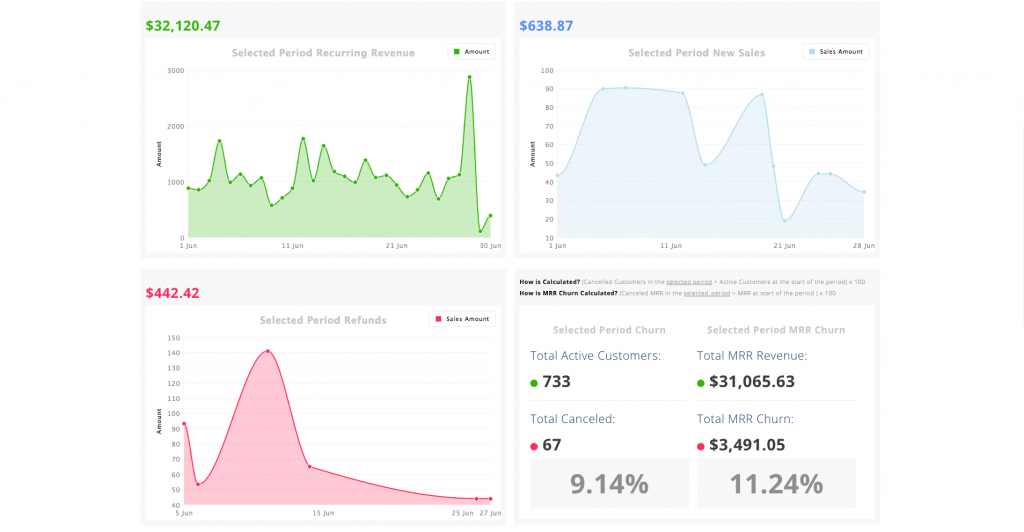The width and height of the screenshot is (1024, 532).
Task: Click the Selected Period Recurring Revenue title
Action: tap(323, 53)
